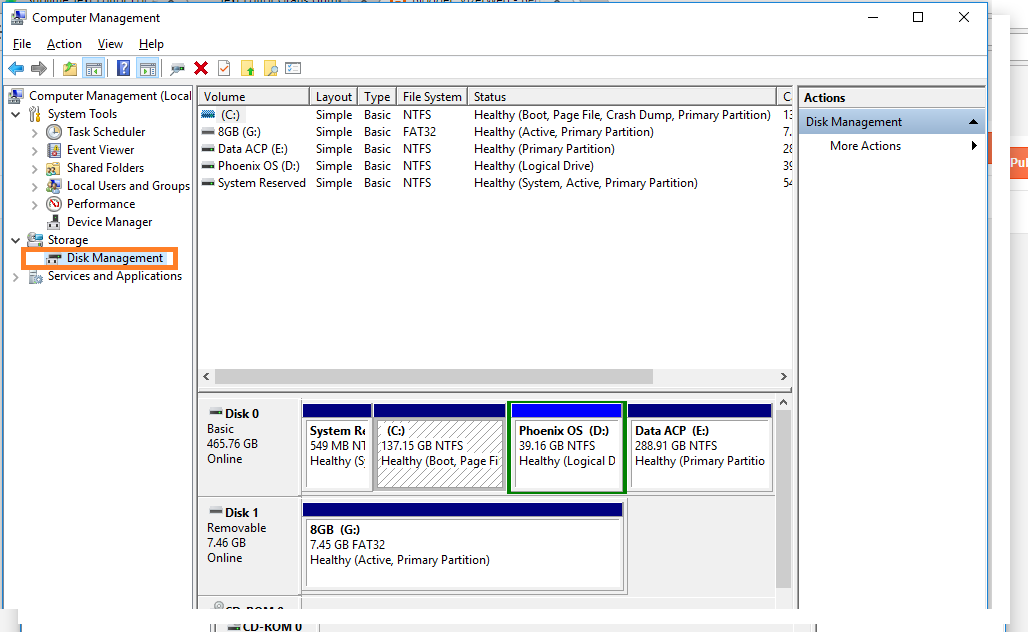This screenshot has height=632, width=1028.
Task: Select the System Reserved partition block on Disk 0
Action: (x=337, y=447)
